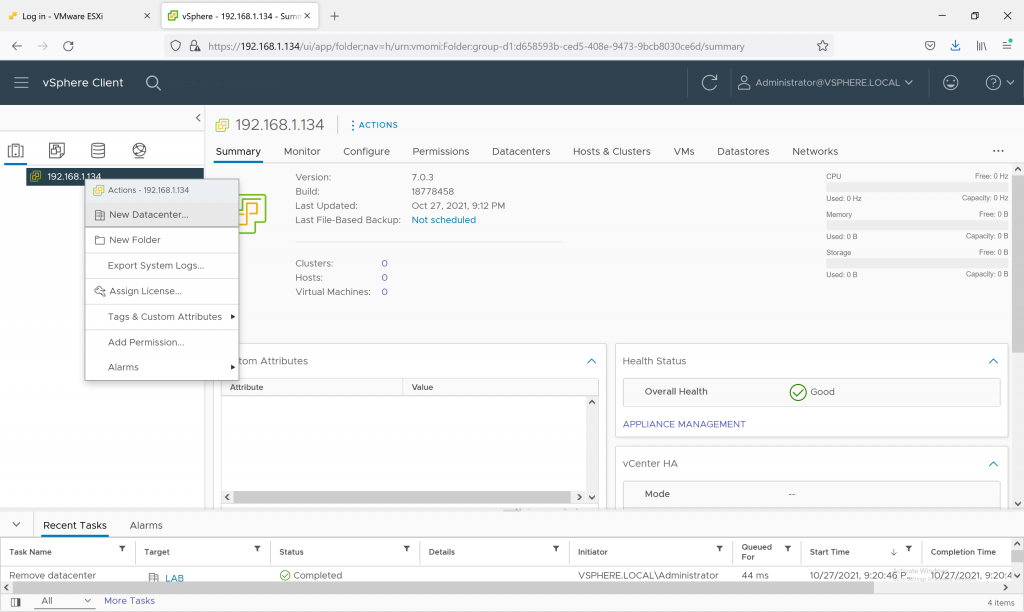The height and width of the screenshot is (612, 1024).
Task: Open APPLIANCE MANAGEMENT link
Action: pos(684,424)
